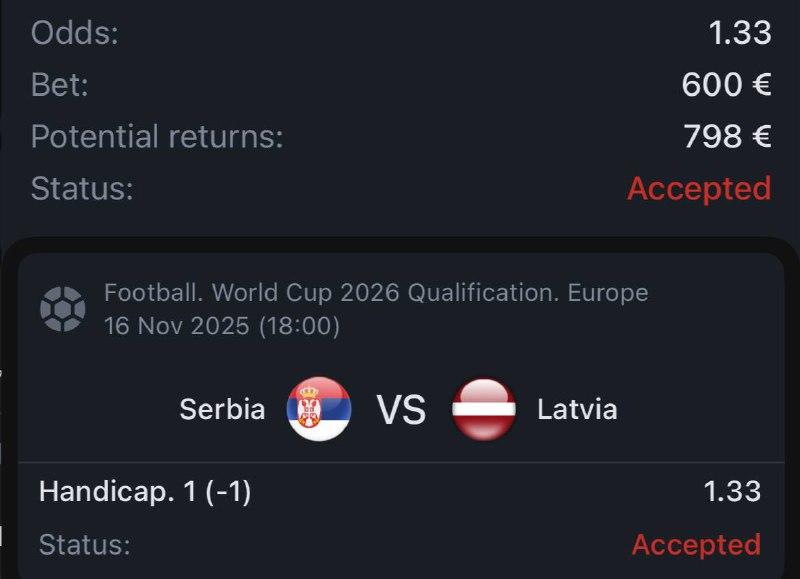
Task: Open the World Cup 2026 Qualification league line
Action: tap(376, 293)
